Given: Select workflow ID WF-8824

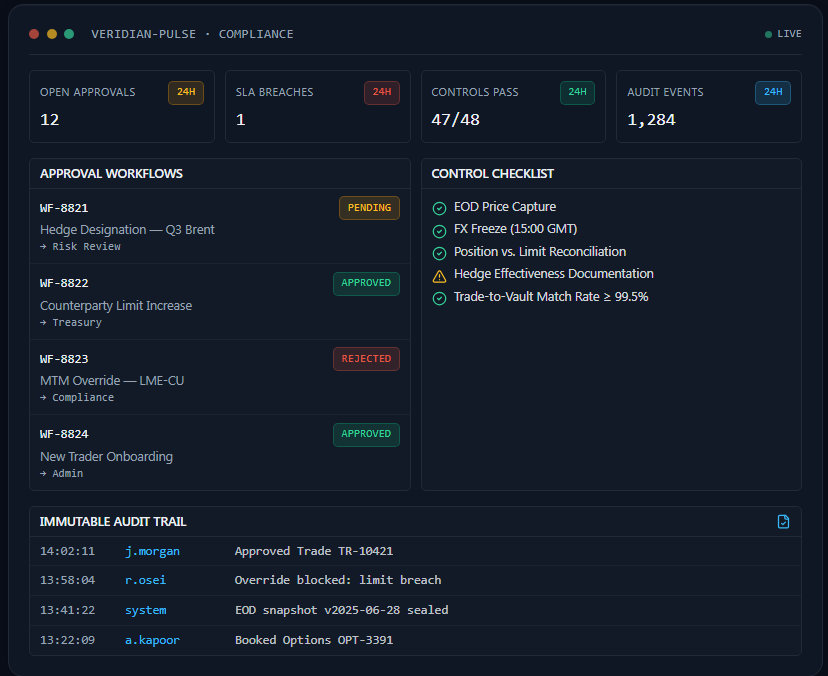Looking at the screenshot, I should click(64, 435).
